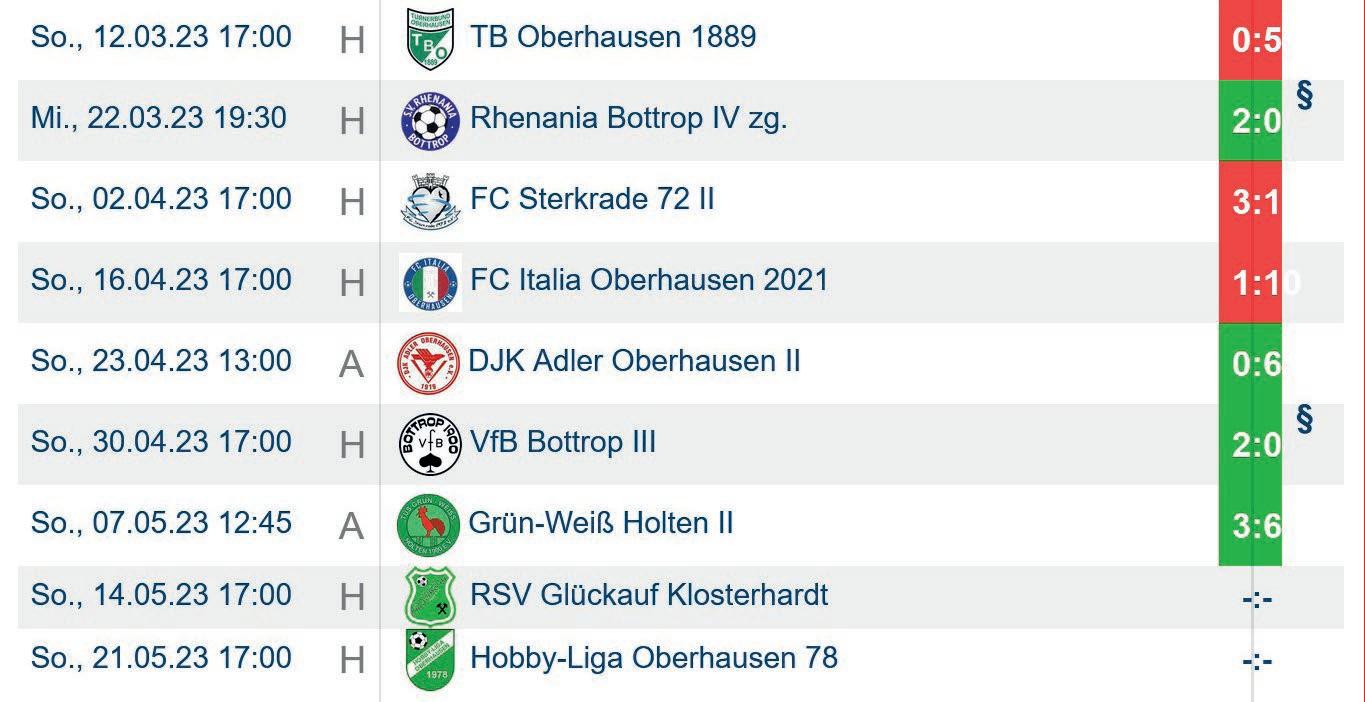
Task: Select the match date So., 02.04.23 17:00
Action: coord(161,199)
